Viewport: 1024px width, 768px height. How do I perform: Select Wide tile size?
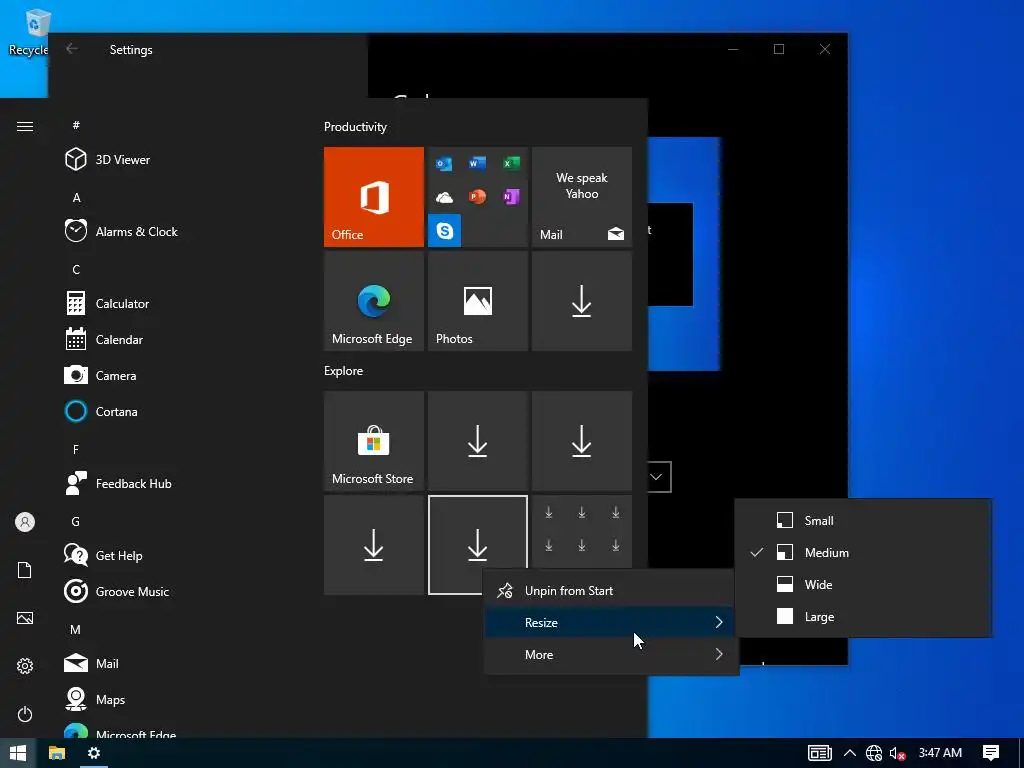(863, 584)
